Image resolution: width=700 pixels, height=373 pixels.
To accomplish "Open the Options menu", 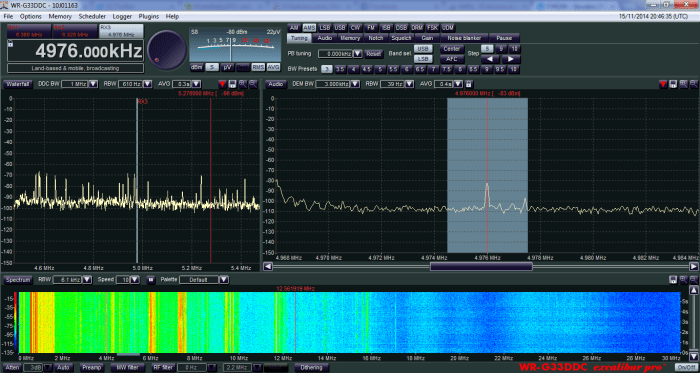I will (30, 17).
